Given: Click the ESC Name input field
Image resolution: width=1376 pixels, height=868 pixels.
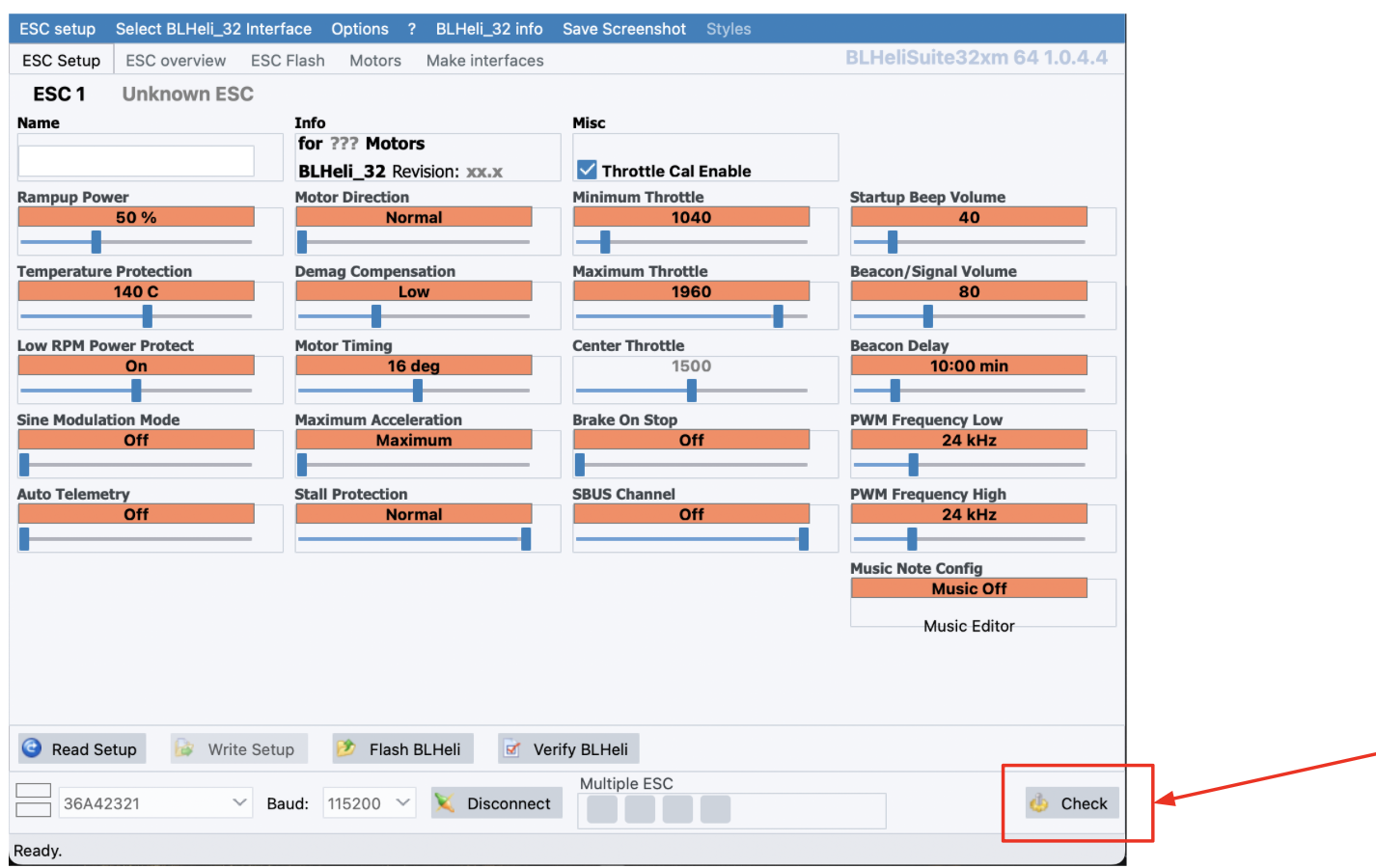Looking at the screenshot, I should coord(136,161).
